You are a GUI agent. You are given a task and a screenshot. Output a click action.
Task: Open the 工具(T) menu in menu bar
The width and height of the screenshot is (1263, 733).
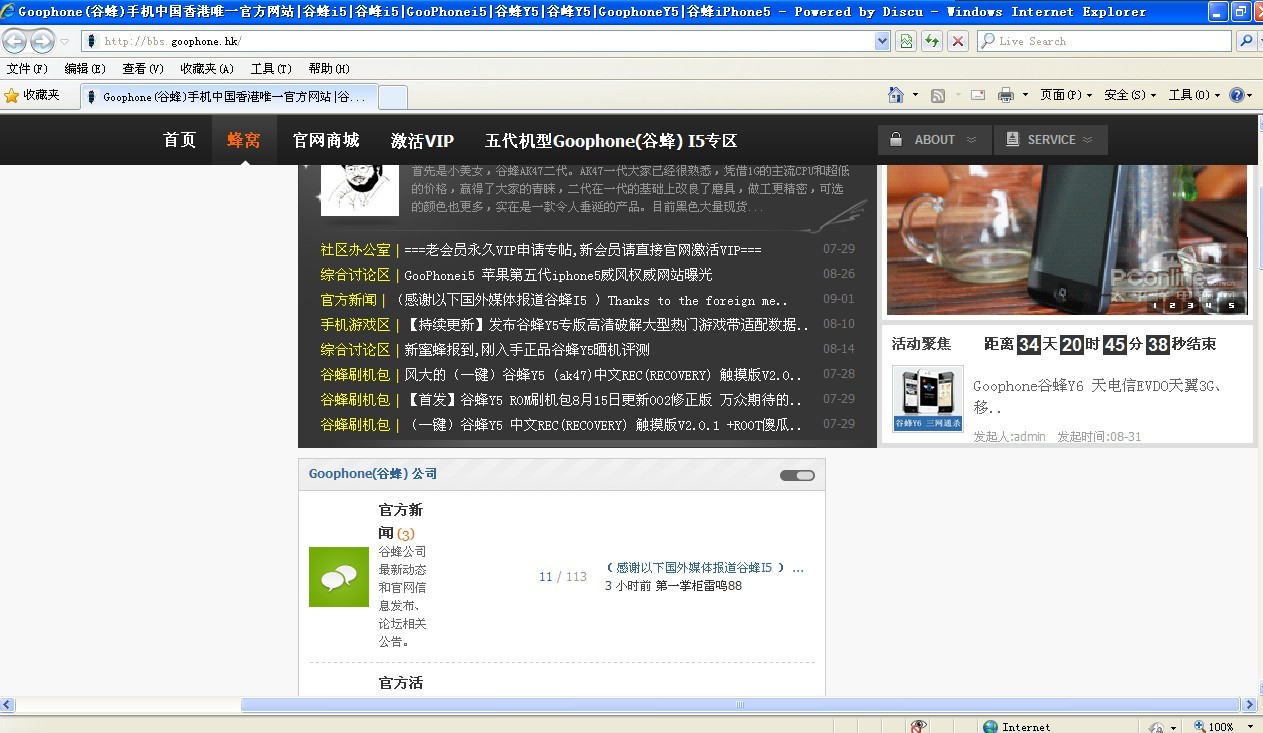point(271,69)
